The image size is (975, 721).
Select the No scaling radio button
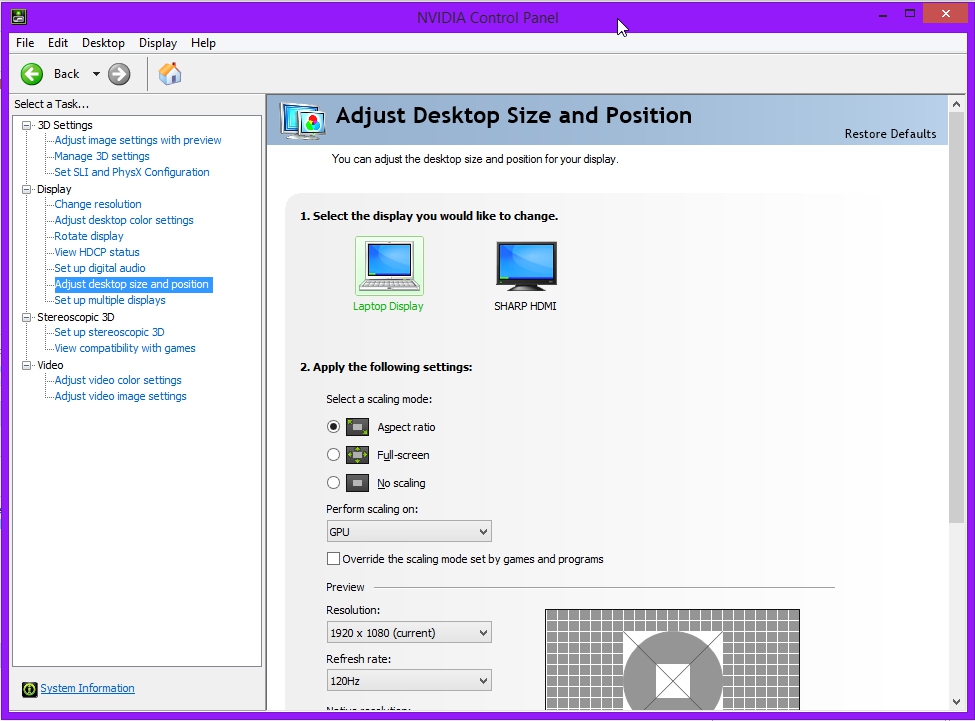333,483
